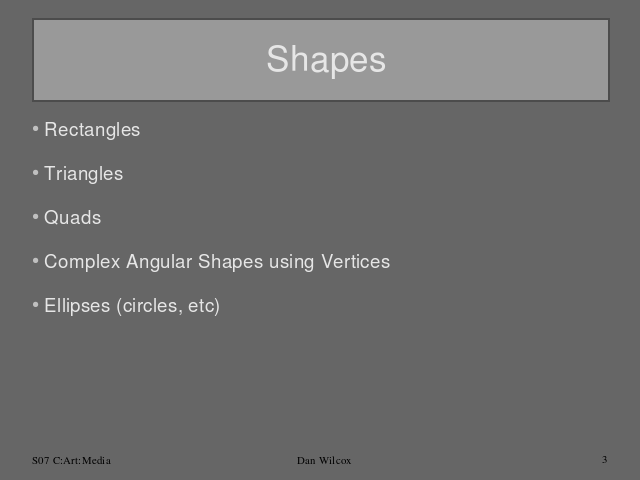Click the bullet dot before Quads
This screenshot has width=640, height=480.
36,217
